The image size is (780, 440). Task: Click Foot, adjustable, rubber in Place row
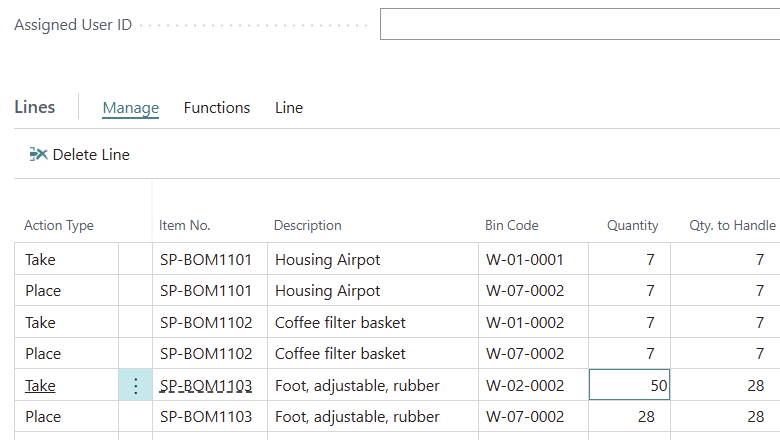pyautogui.click(x=357, y=417)
